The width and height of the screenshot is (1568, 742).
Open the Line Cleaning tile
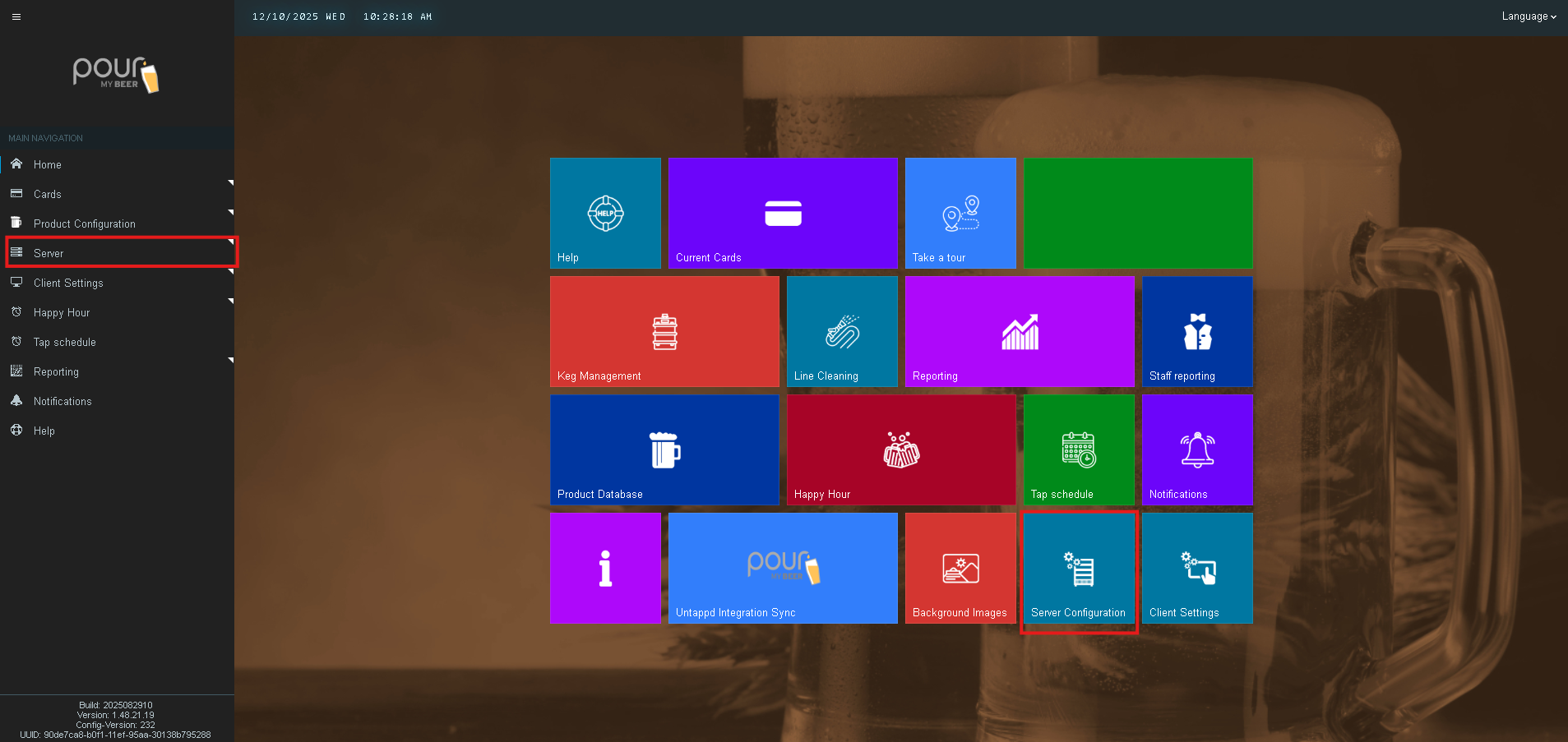841,332
